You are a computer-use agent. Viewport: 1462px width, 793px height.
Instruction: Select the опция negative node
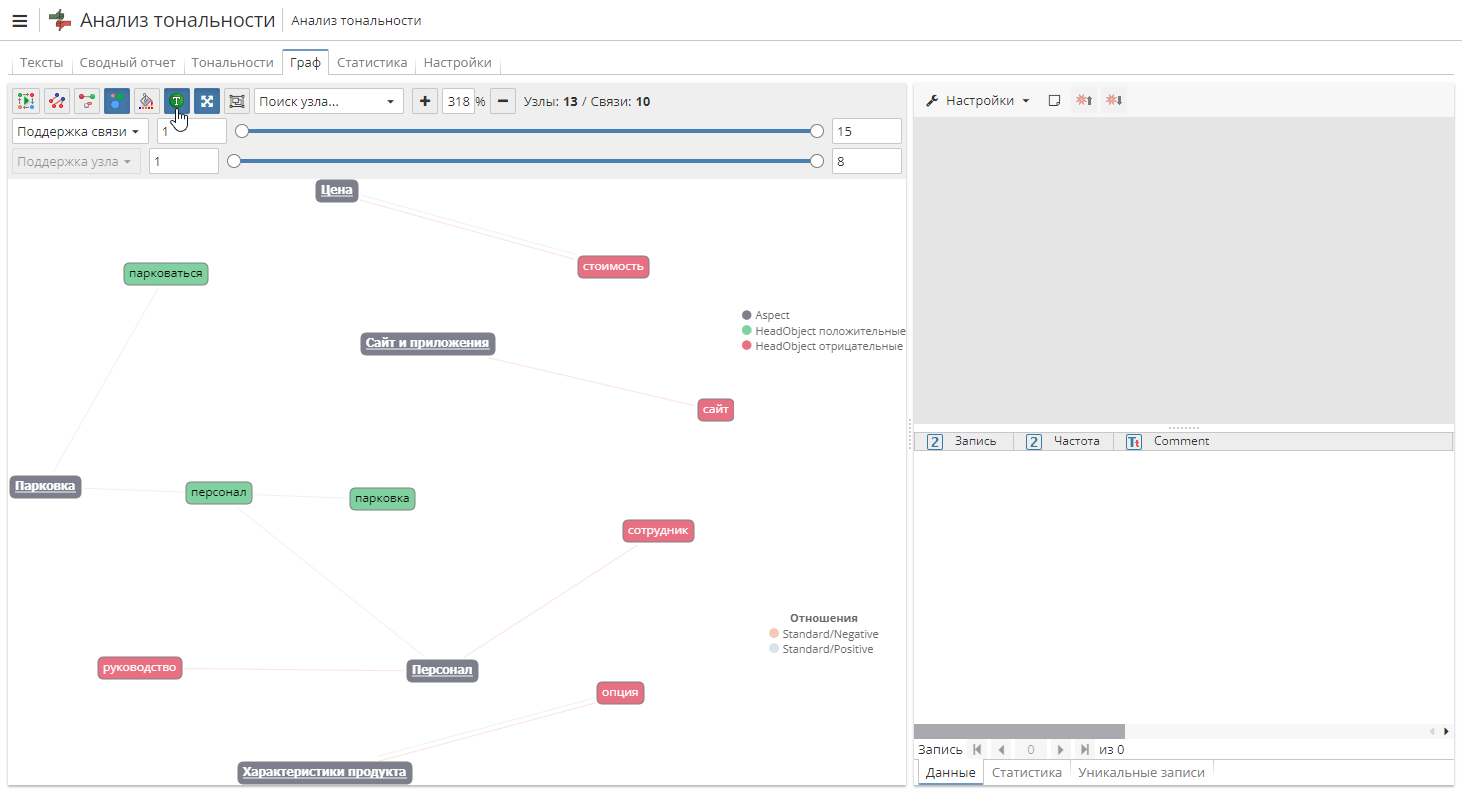(620, 692)
